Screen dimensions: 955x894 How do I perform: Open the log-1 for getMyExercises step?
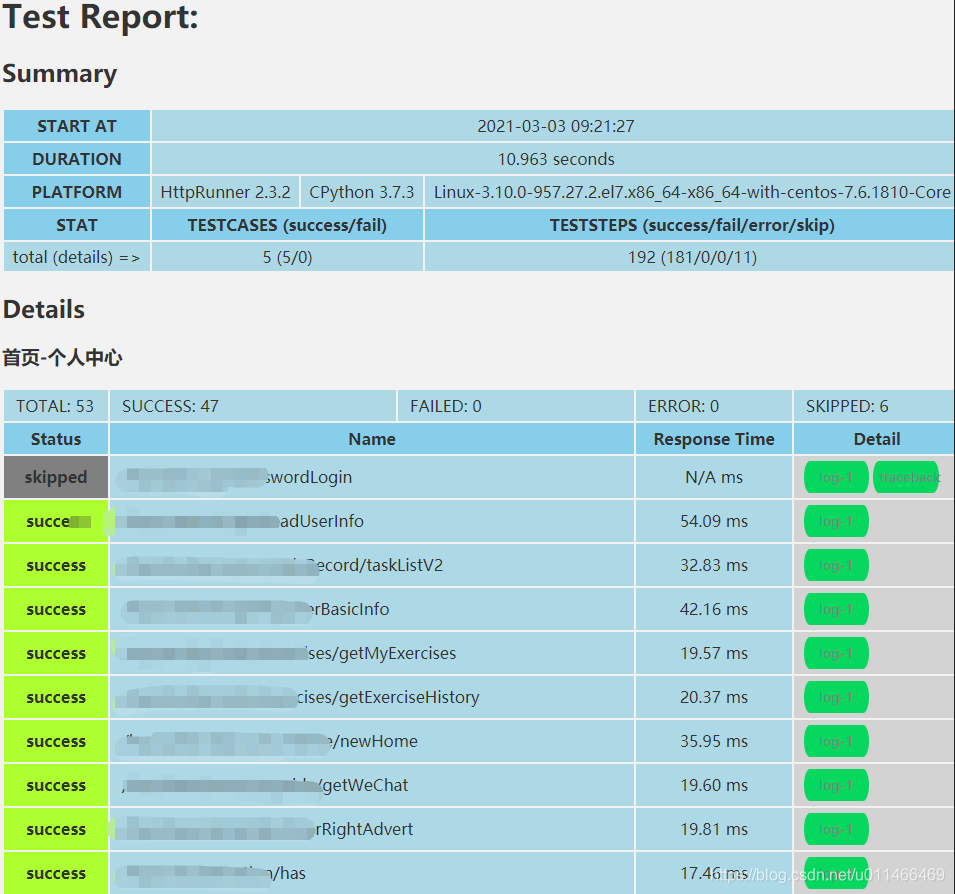point(835,653)
